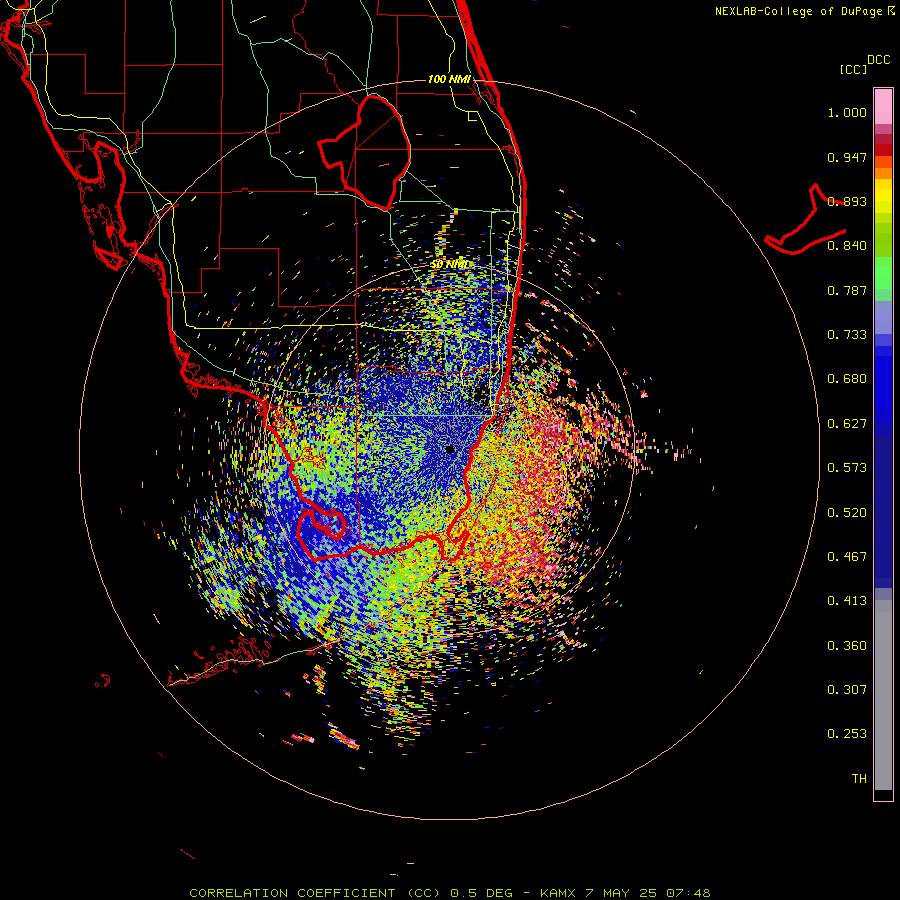The image size is (900, 900).
Task: Click the 50 NMI range ring label
Action: [x=449, y=265]
